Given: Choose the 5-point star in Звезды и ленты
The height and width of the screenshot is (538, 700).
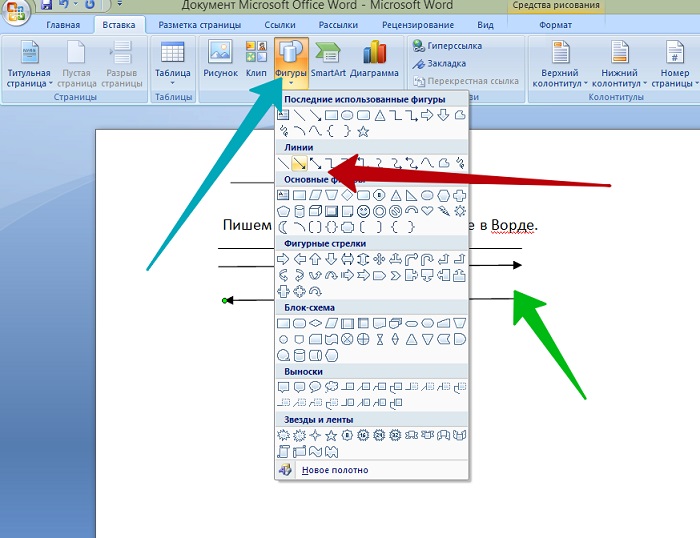Looking at the screenshot, I should [331, 435].
